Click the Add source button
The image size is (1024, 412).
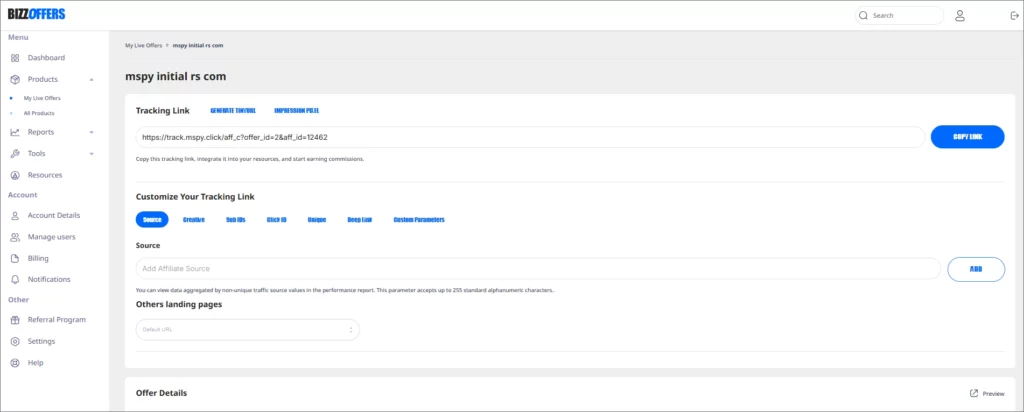976,269
